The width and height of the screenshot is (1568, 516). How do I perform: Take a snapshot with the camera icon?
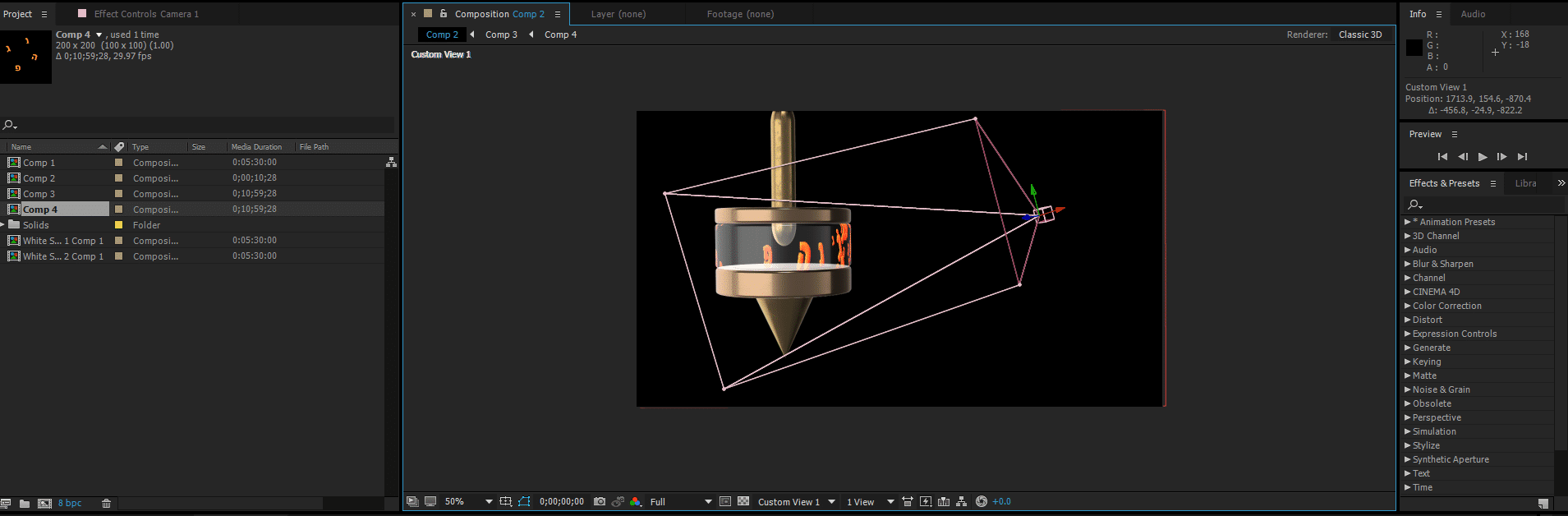[x=600, y=501]
